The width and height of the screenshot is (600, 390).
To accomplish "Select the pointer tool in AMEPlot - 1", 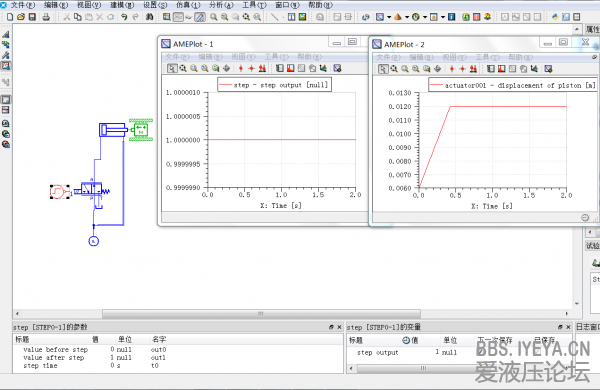I will (x=172, y=68).
